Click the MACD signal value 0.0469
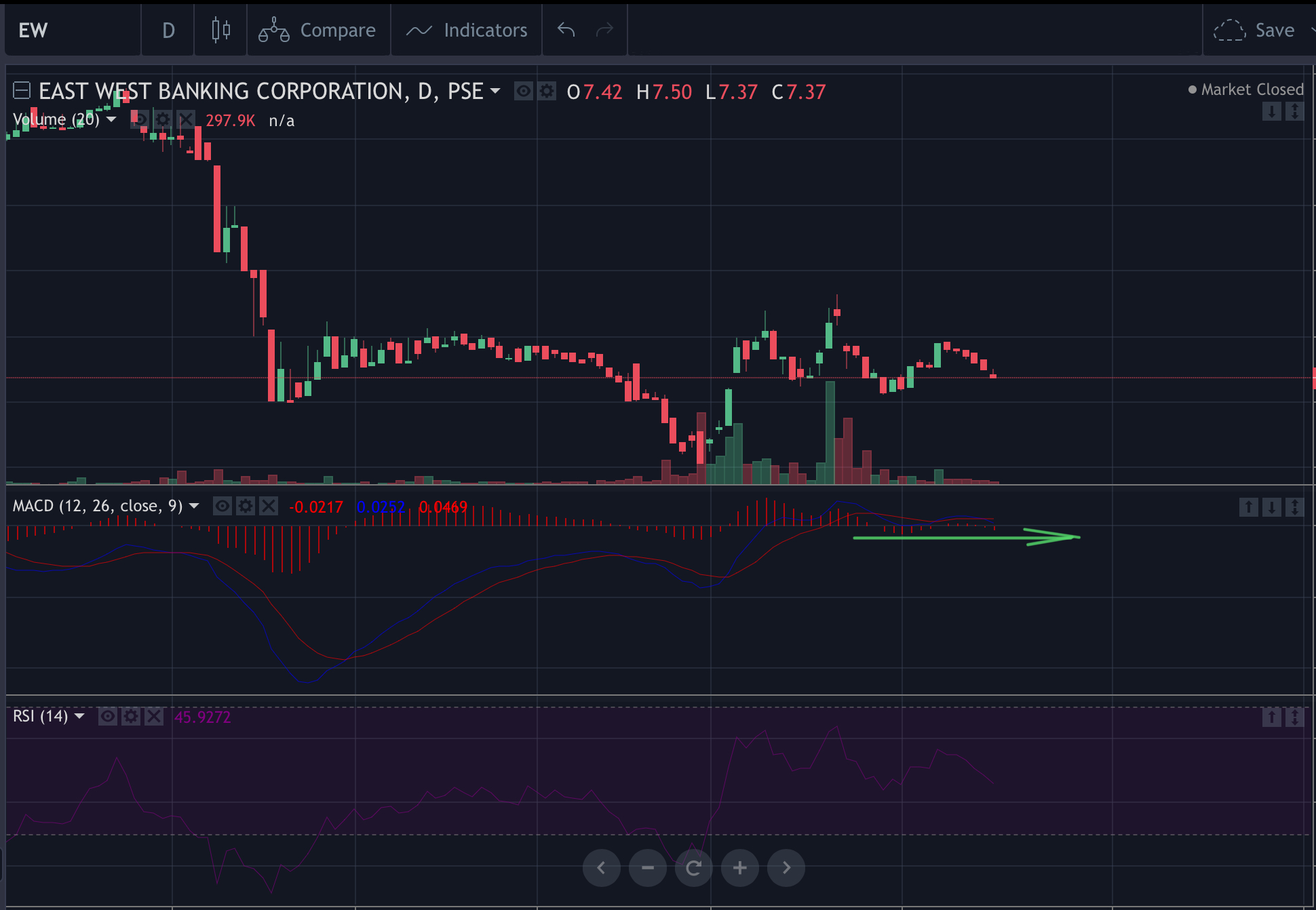The image size is (1316, 910). (443, 507)
